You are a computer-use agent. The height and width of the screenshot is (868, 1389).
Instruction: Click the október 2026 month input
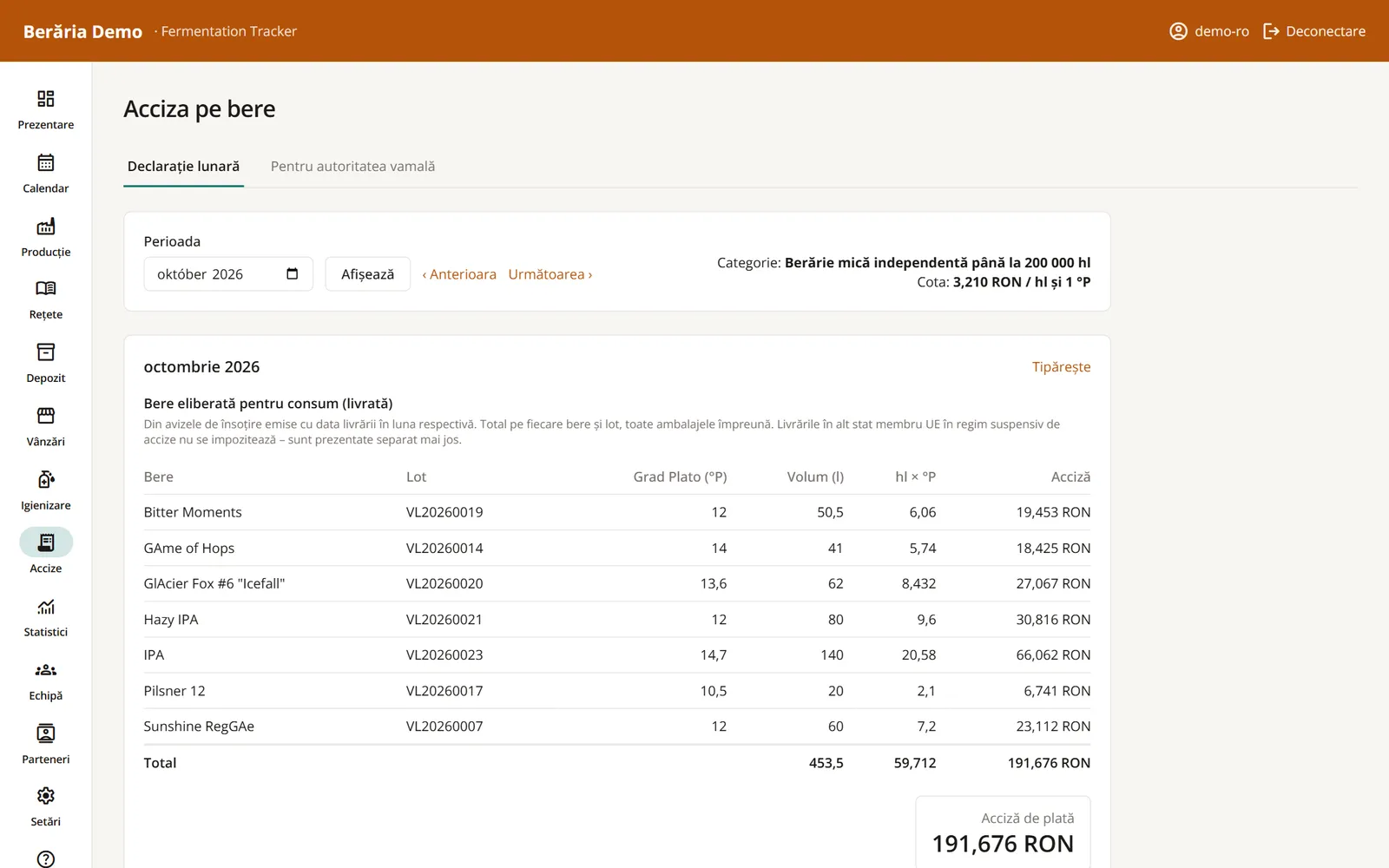click(228, 274)
